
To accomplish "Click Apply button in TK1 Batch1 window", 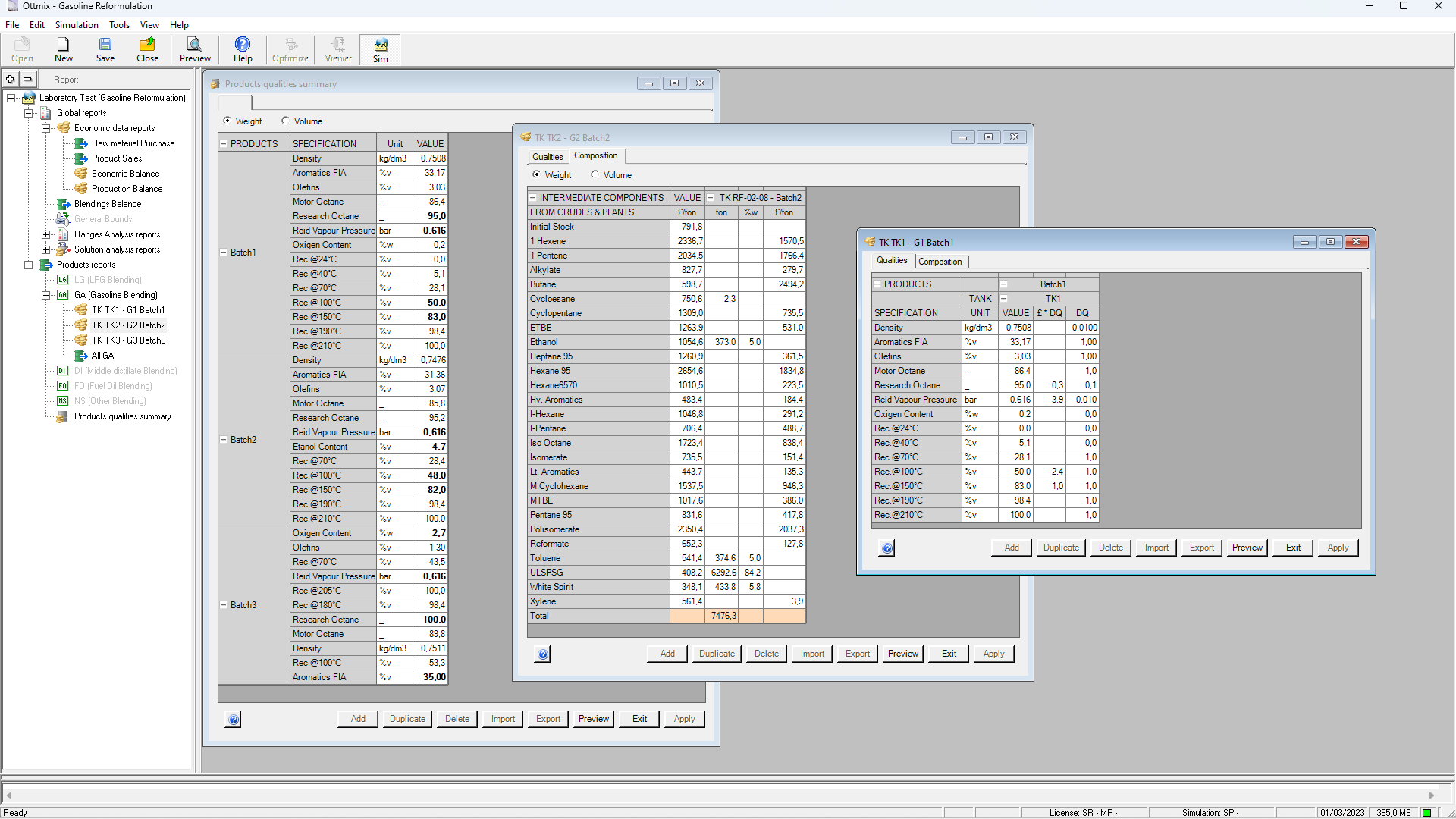I will [1338, 548].
